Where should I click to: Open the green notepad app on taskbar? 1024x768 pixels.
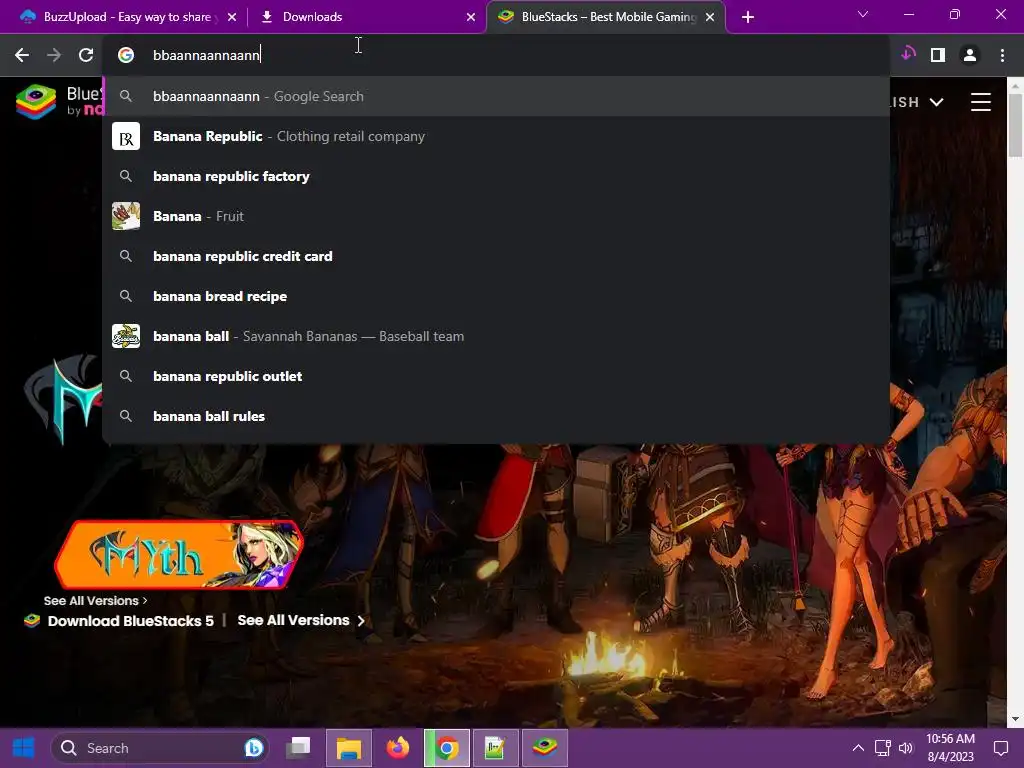tap(496, 748)
